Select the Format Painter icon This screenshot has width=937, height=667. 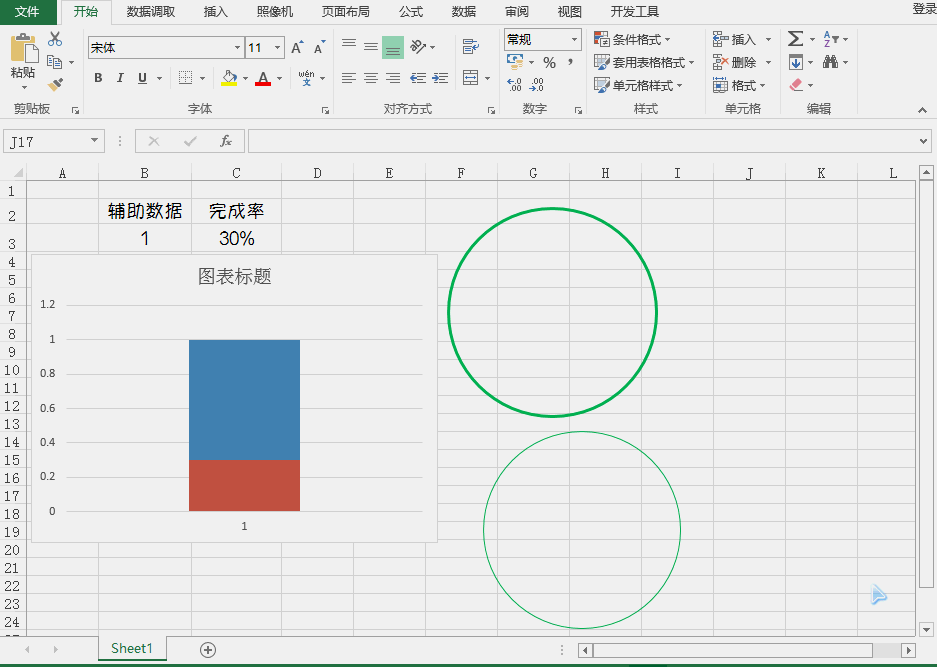[57, 84]
